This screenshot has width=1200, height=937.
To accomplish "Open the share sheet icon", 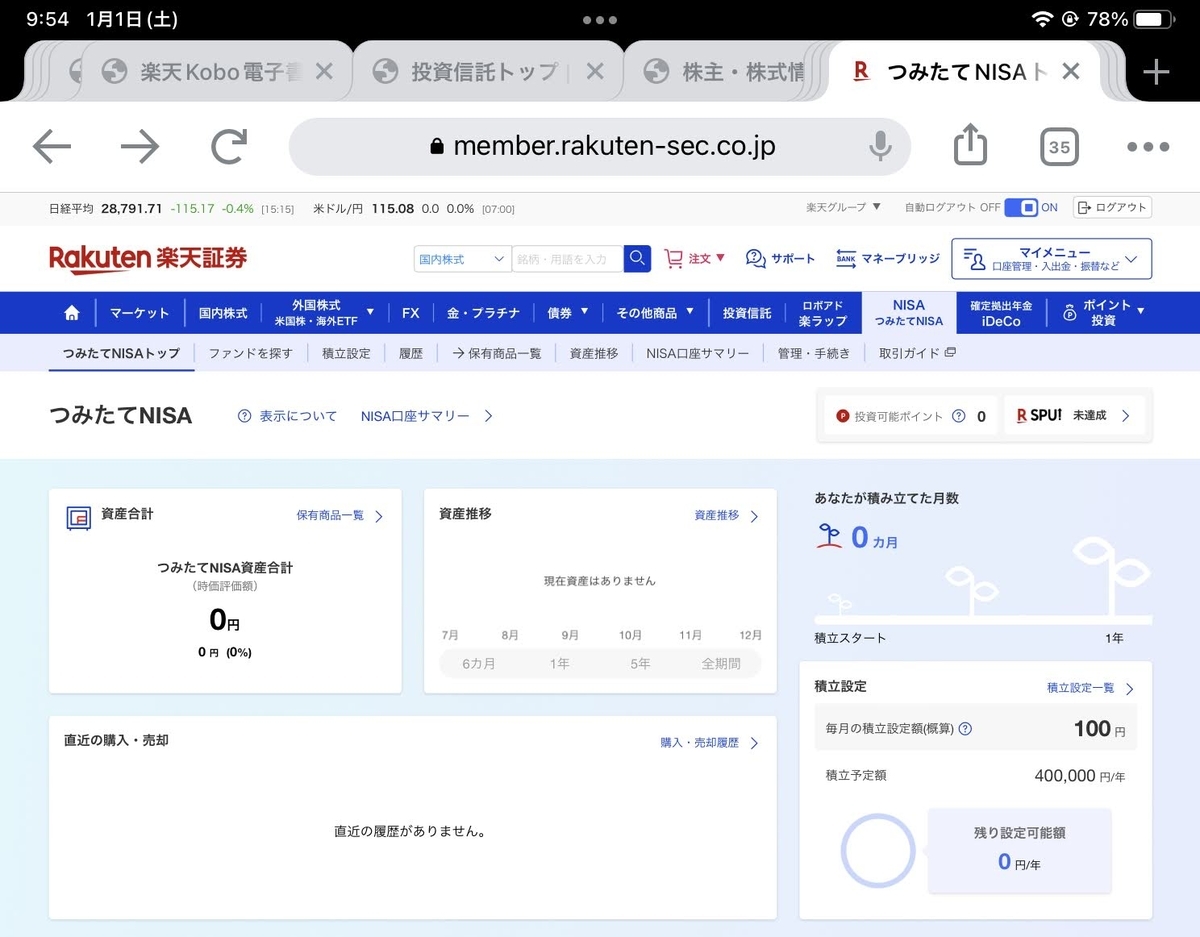I will (970, 146).
